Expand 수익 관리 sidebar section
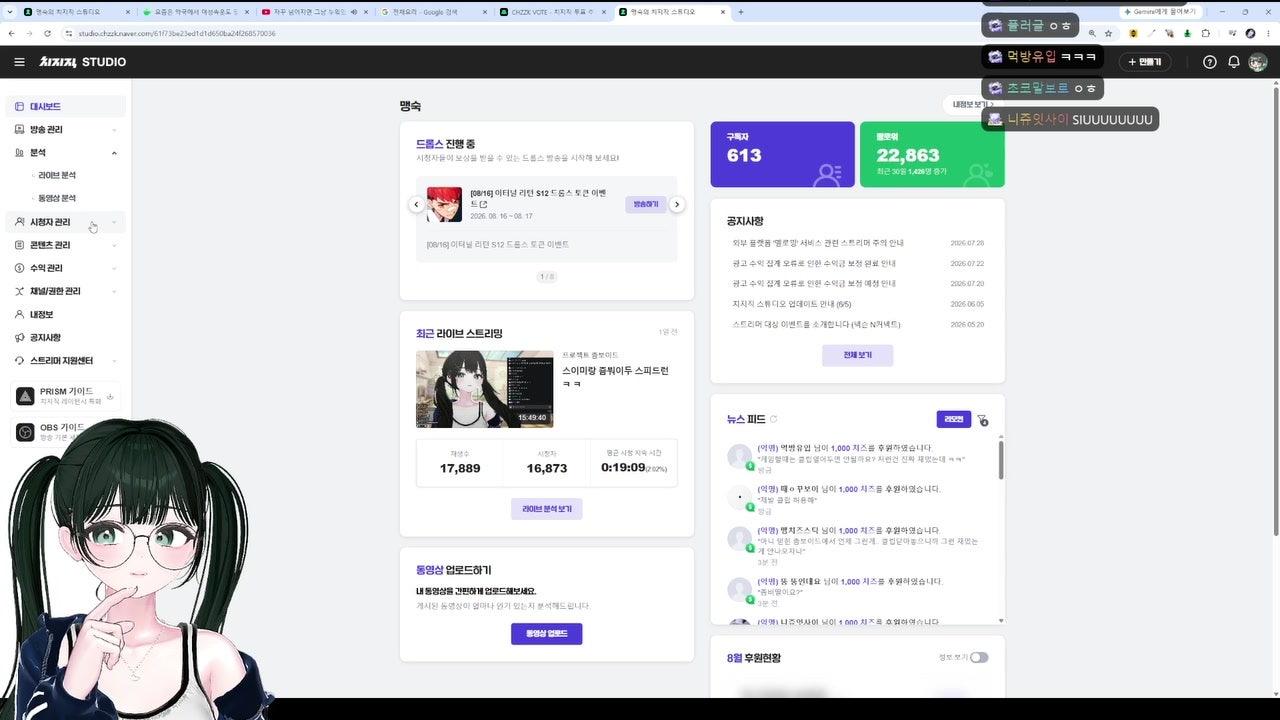Image resolution: width=1280 pixels, height=720 pixels. [x=66, y=268]
